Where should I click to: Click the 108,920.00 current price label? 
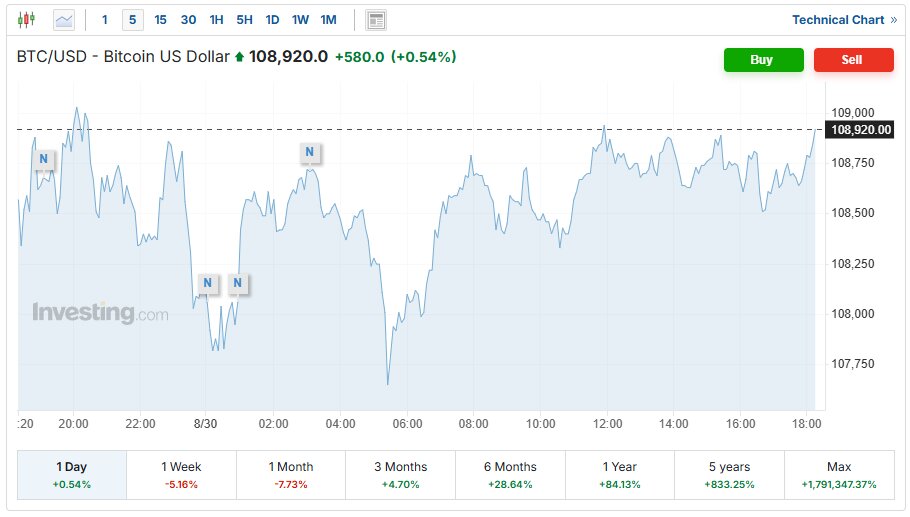(860, 130)
